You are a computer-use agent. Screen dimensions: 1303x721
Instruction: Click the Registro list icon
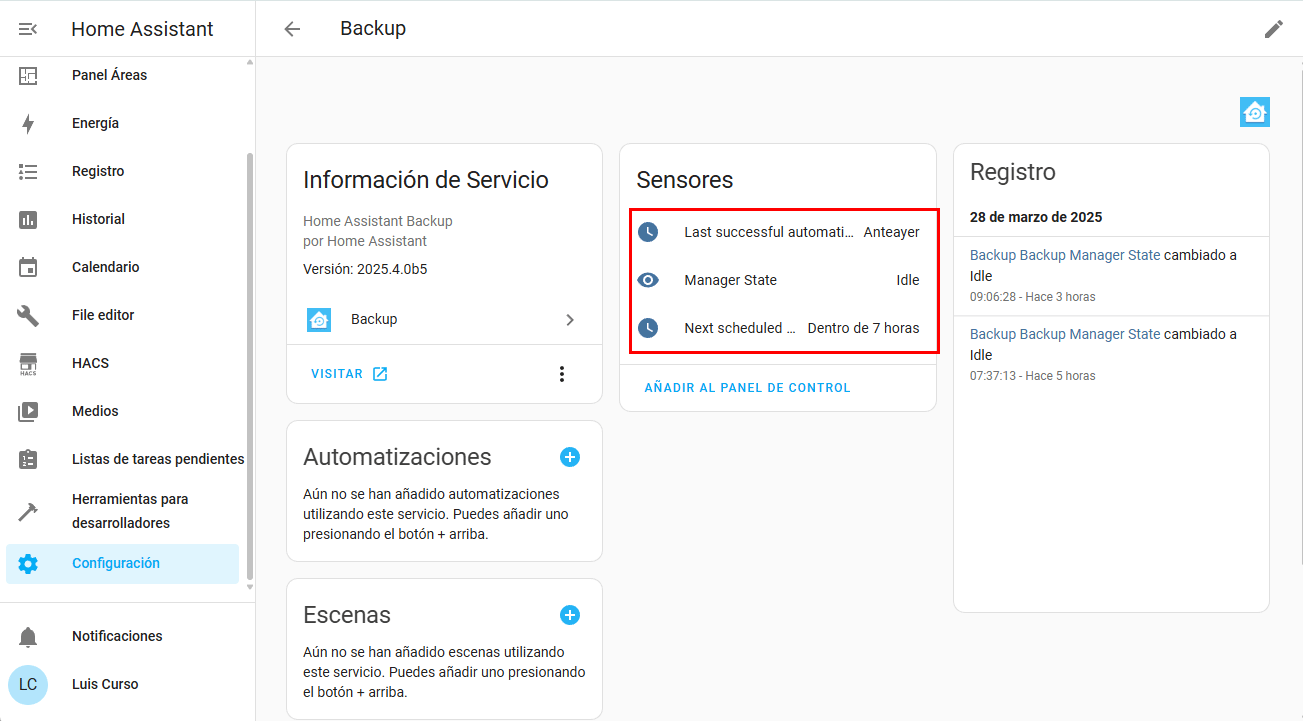click(x=28, y=171)
